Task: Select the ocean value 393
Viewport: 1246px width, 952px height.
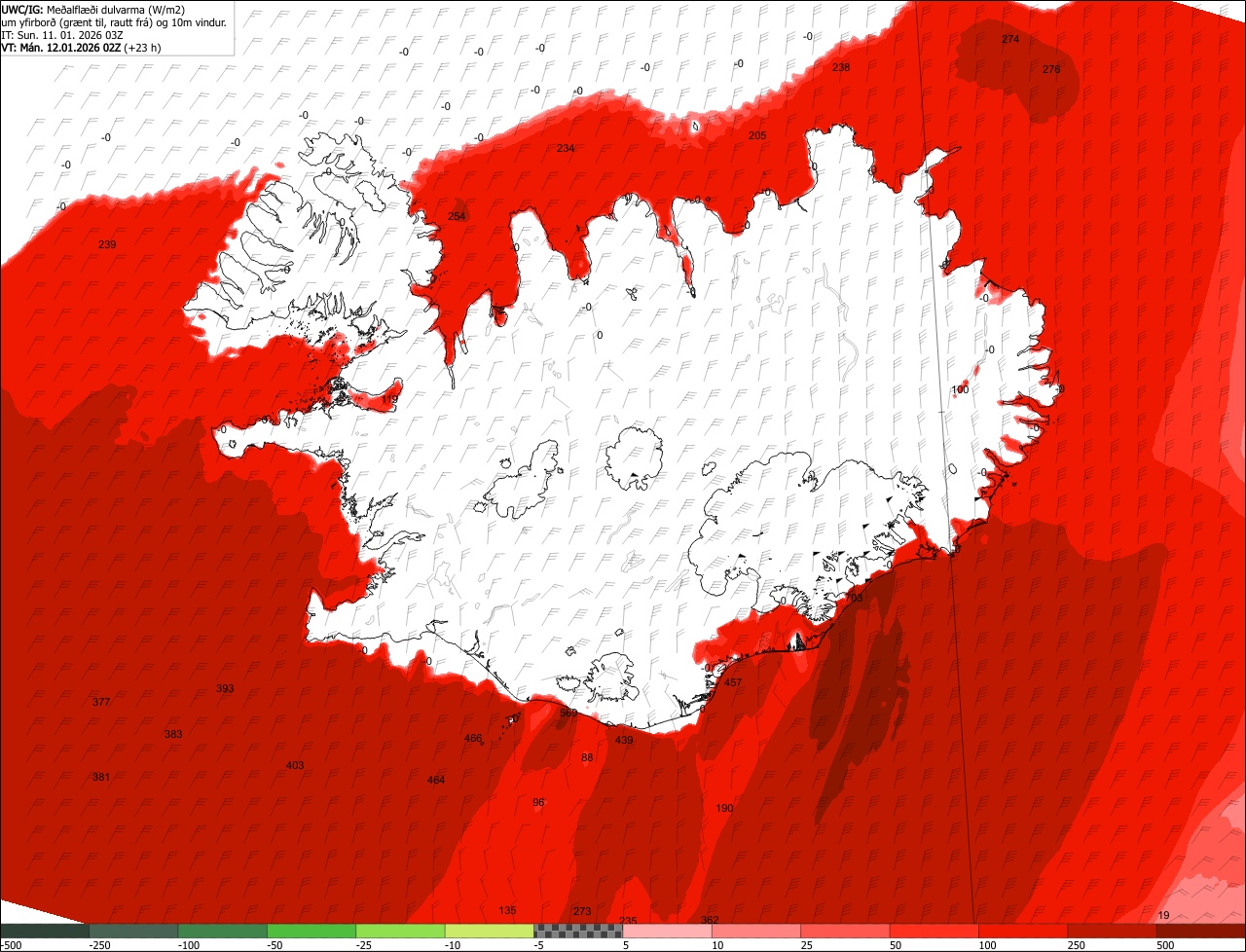Action: [225, 688]
